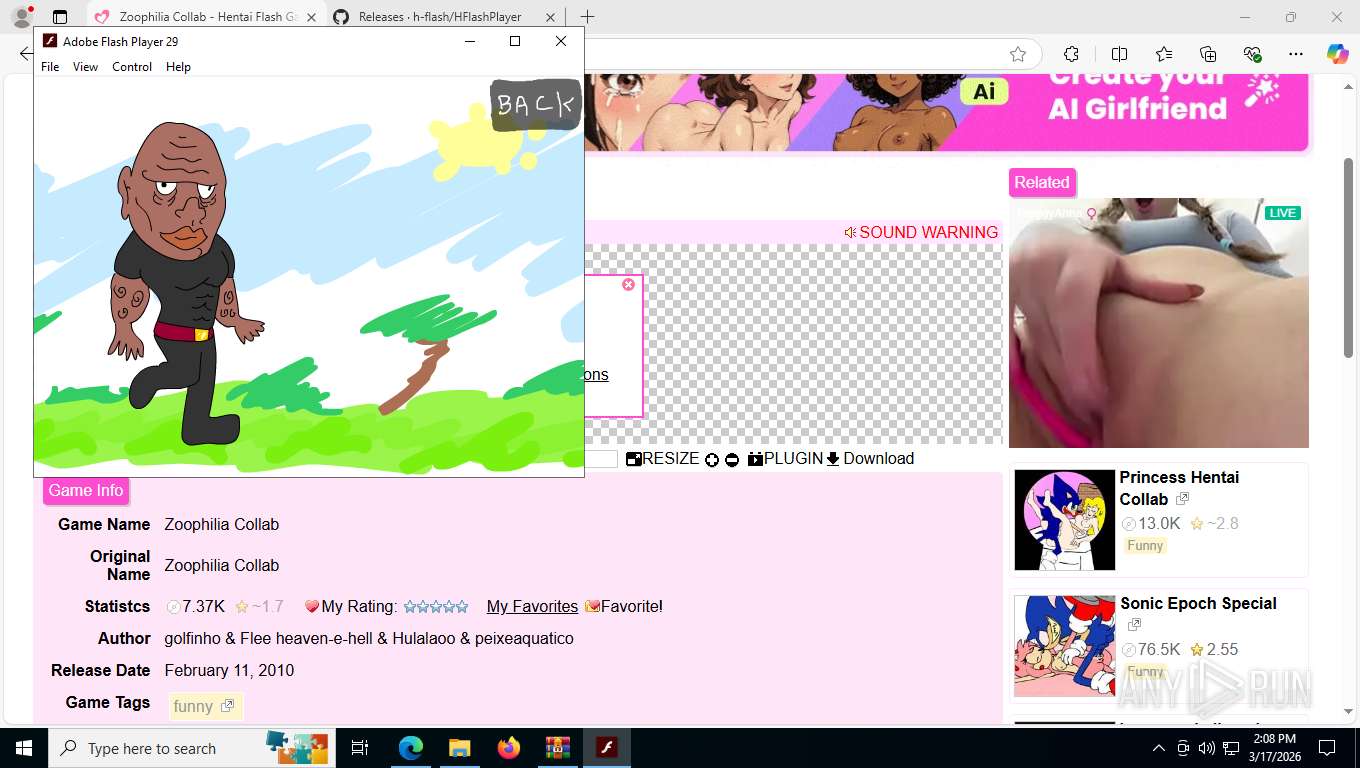The width and height of the screenshot is (1360, 768).
Task: Open Sonic Epoch Special title link
Action: click(1198, 603)
